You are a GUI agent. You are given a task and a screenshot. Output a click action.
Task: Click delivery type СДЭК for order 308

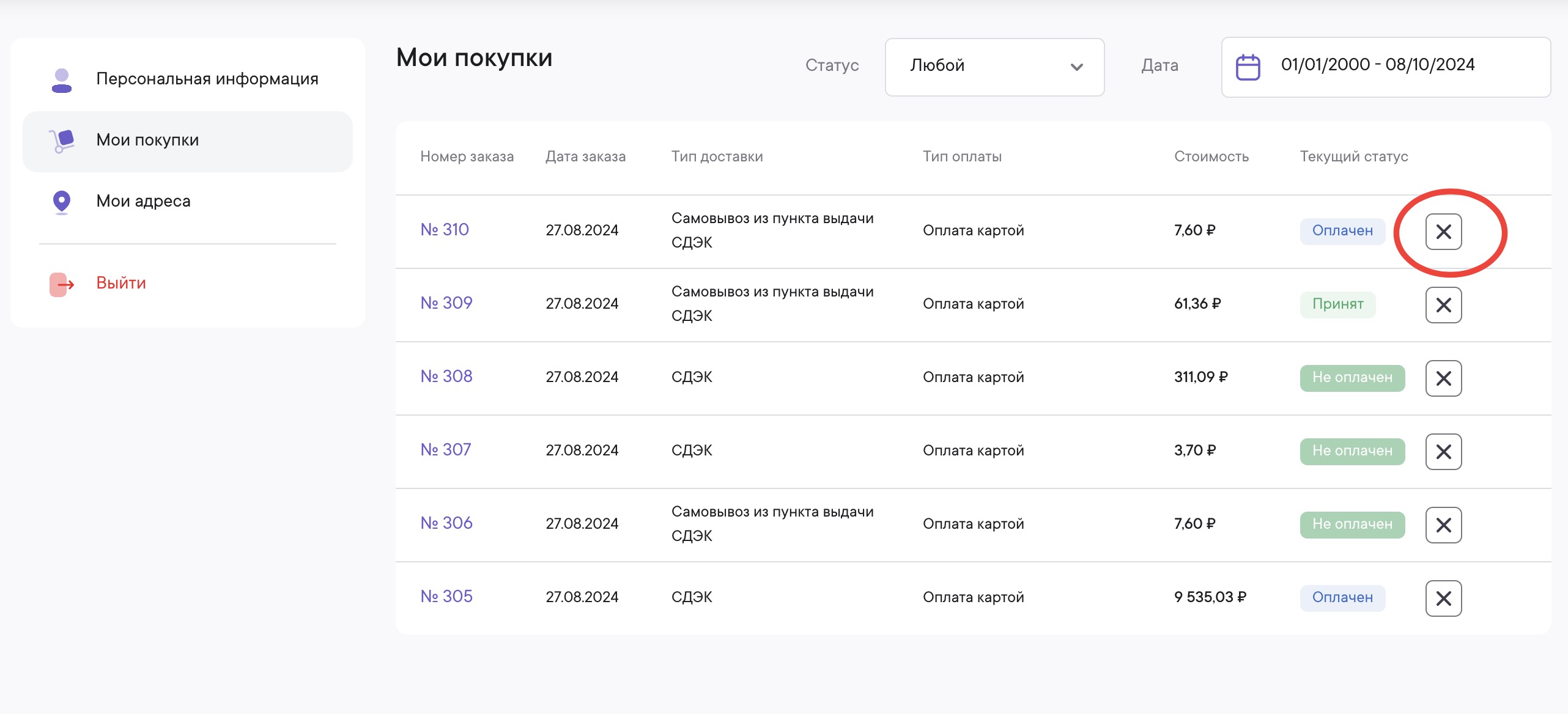[692, 377]
